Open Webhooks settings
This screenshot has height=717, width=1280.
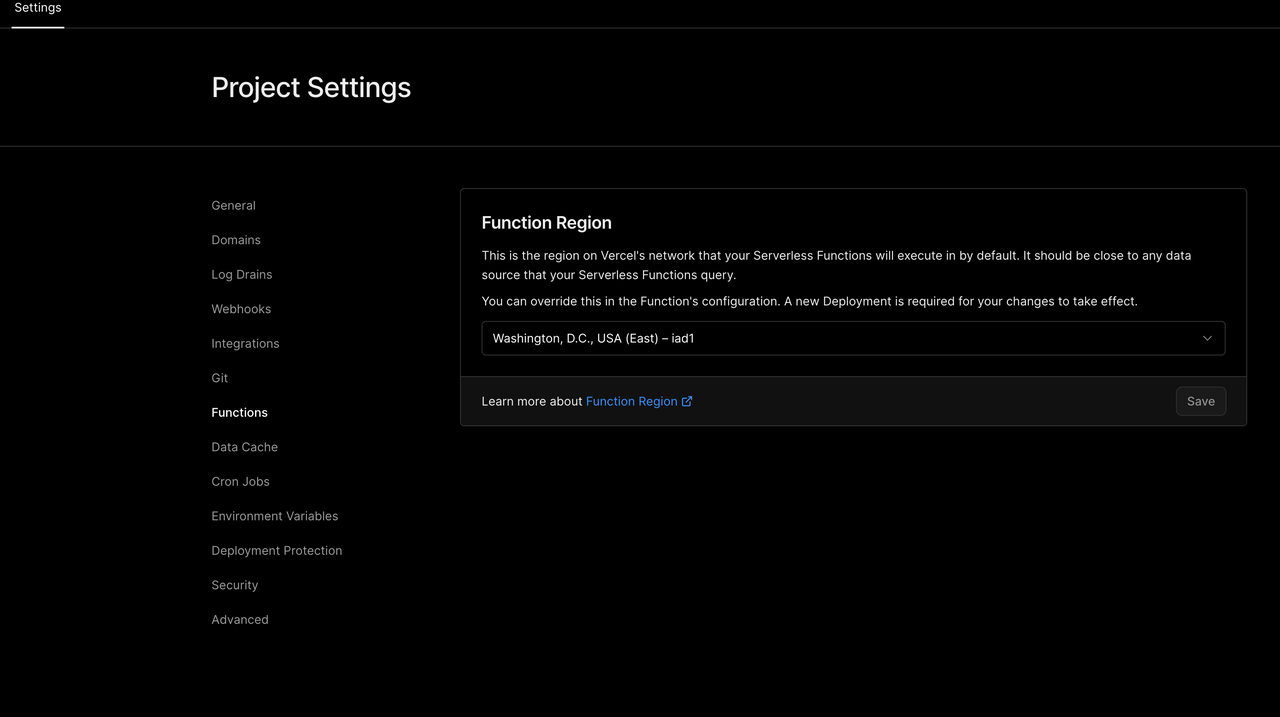[x=241, y=309]
